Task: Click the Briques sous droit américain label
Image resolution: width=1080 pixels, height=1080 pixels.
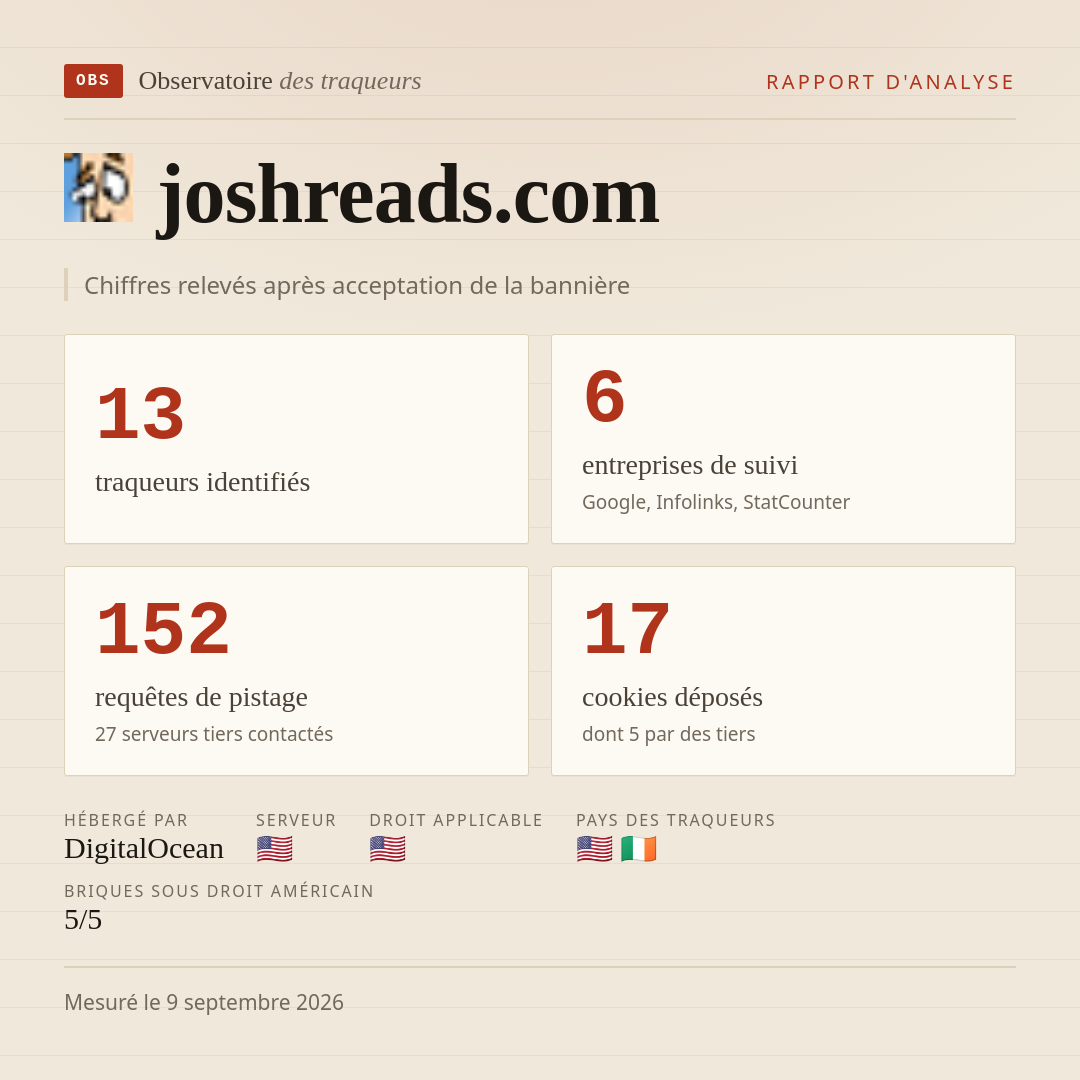Action: pyautogui.click(x=219, y=891)
